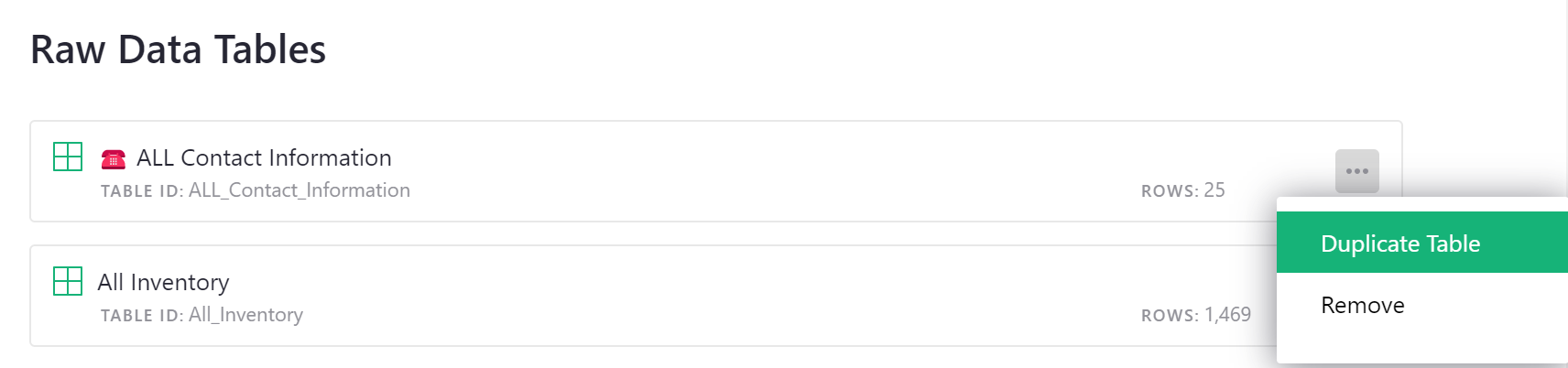Click the Raw Data Tables heading
Image resolution: width=1568 pixels, height=368 pixels.
pos(178,49)
